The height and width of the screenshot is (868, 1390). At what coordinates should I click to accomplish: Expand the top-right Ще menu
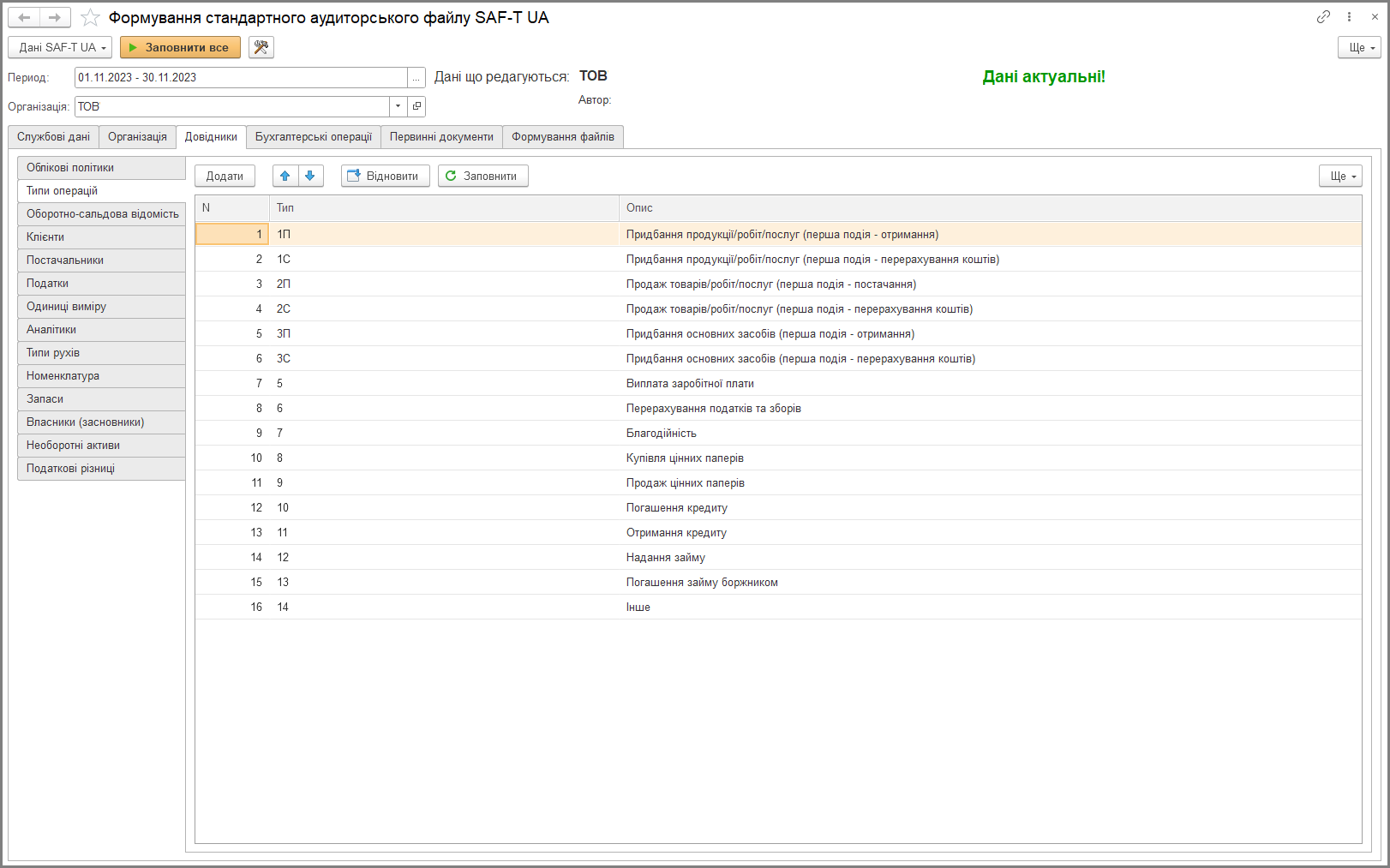click(1360, 47)
